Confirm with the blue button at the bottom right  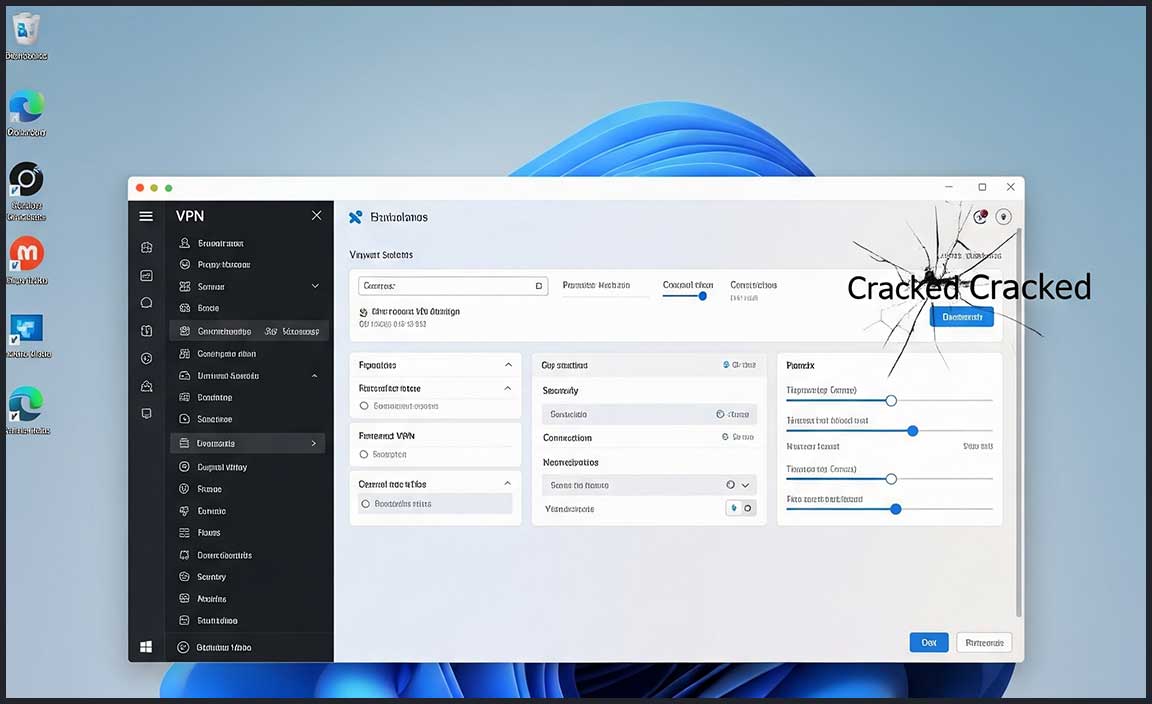(929, 642)
